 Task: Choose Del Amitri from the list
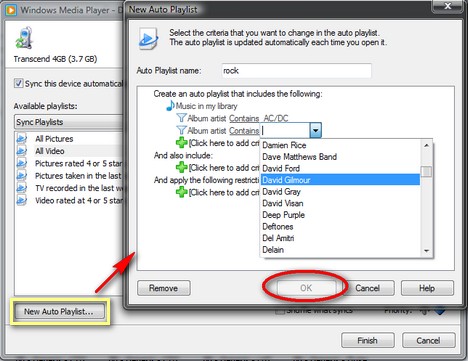tap(340, 238)
